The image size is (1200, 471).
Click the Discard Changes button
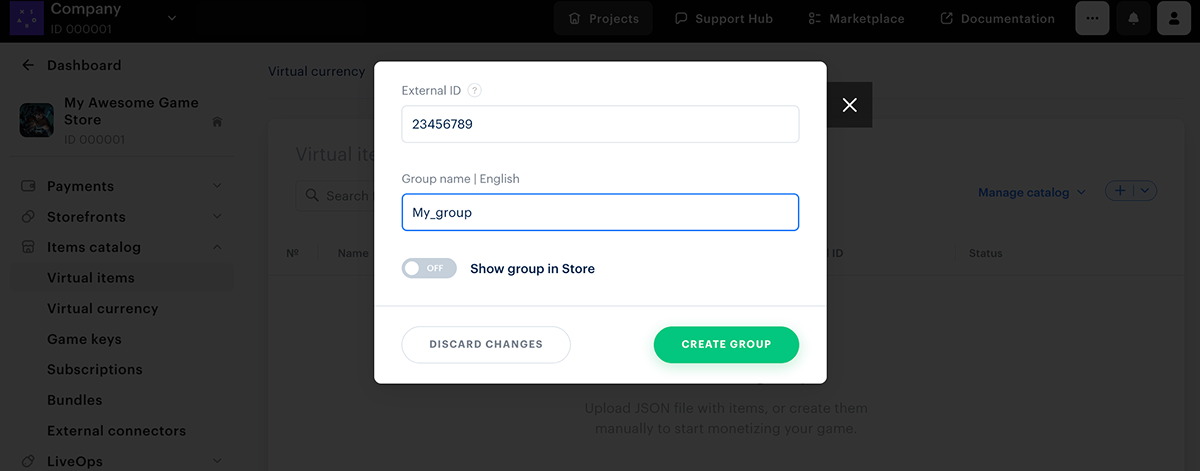[486, 344]
